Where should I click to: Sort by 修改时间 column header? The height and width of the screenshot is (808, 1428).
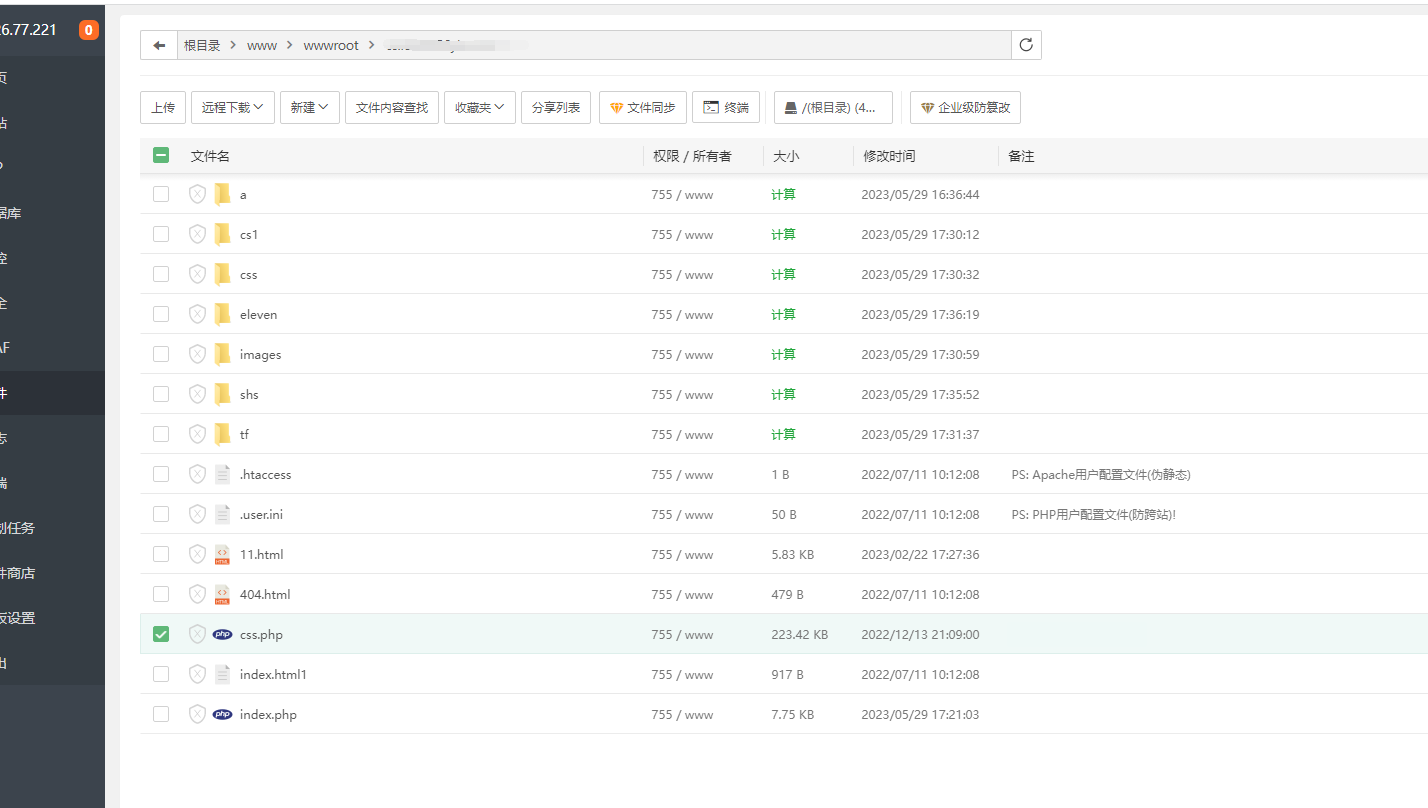[x=889, y=156]
